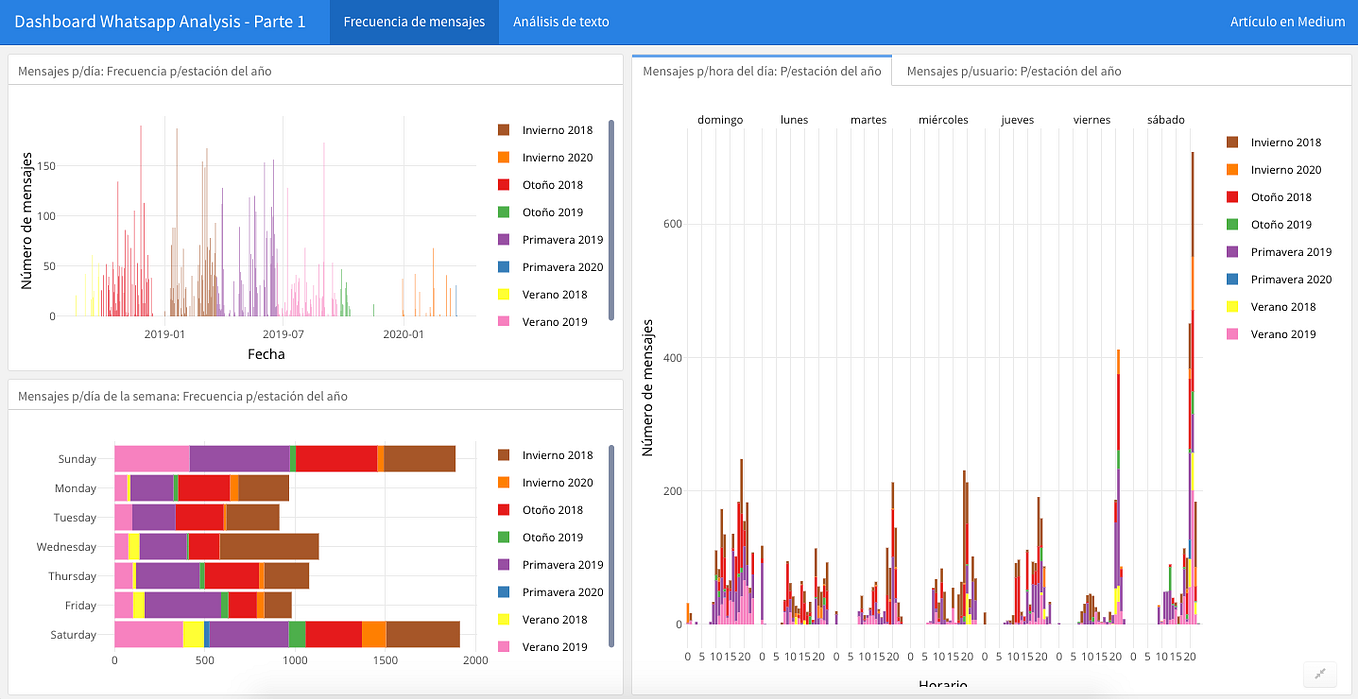Image resolution: width=1358 pixels, height=699 pixels.
Task: Open the "Artículo en Medium" link
Action: tap(1288, 20)
